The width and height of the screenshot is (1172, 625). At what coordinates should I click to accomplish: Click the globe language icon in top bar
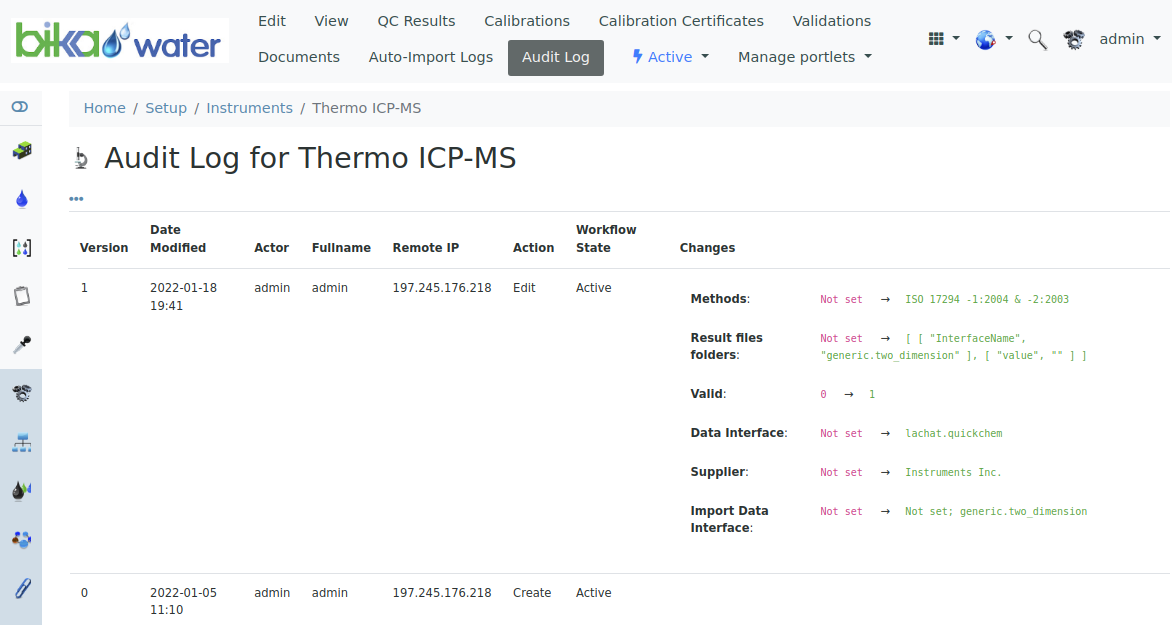pyautogui.click(x=987, y=39)
